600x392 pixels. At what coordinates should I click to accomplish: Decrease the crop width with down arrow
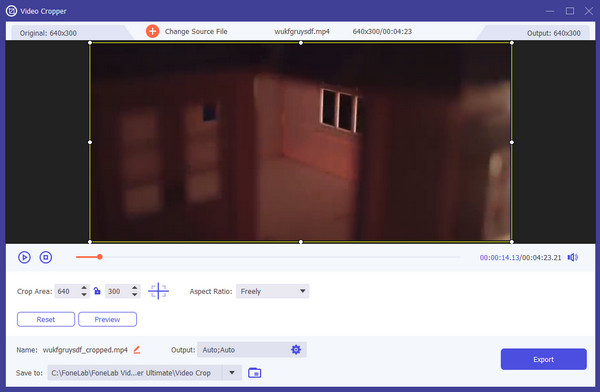click(x=84, y=295)
